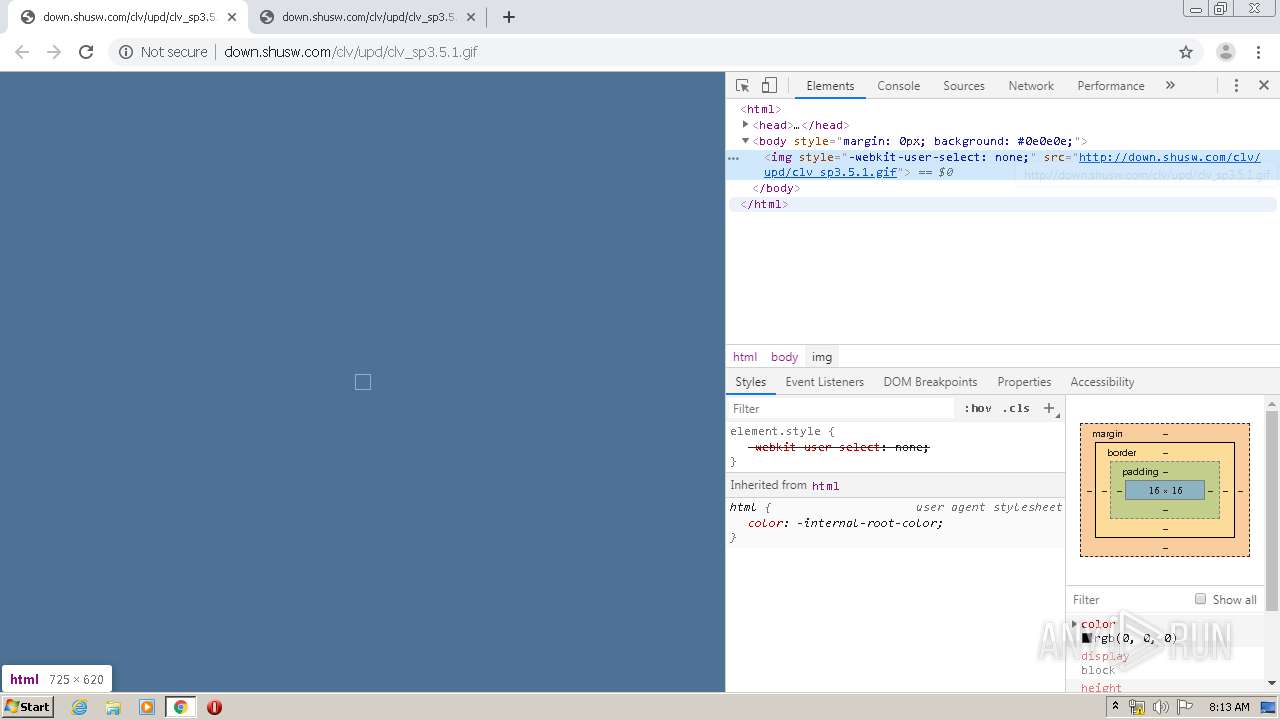Image resolution: width=1280 pixels, height=720 pixels.
Task: Launch Internet Explorer from taskbar
Action: [x=80, y=707]
